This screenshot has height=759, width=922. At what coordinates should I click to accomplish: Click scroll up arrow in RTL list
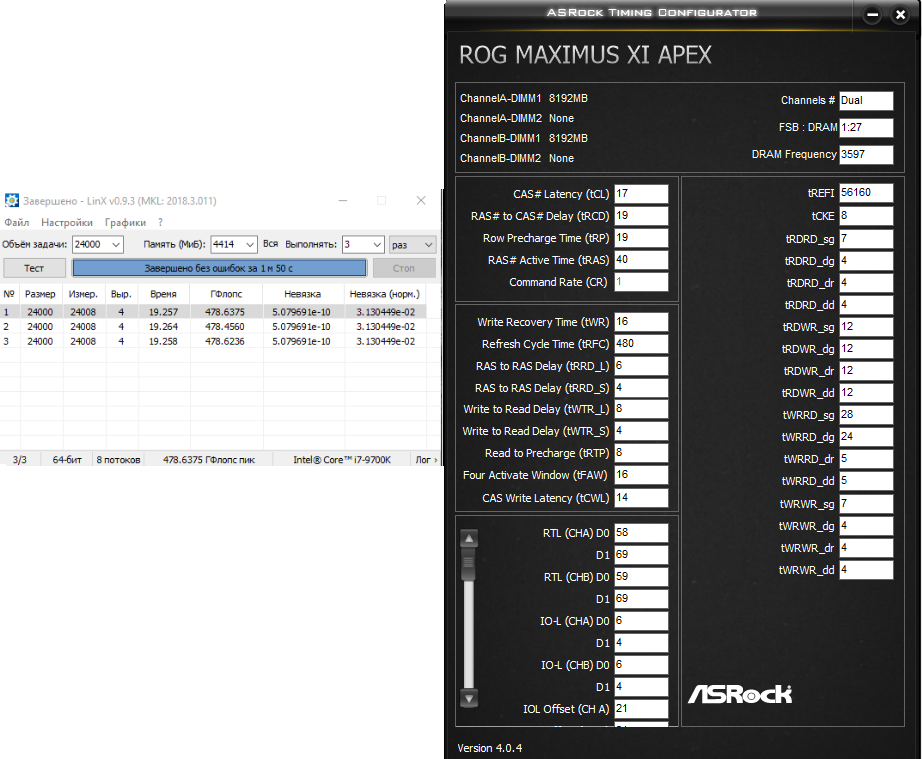tap(469, 538)
